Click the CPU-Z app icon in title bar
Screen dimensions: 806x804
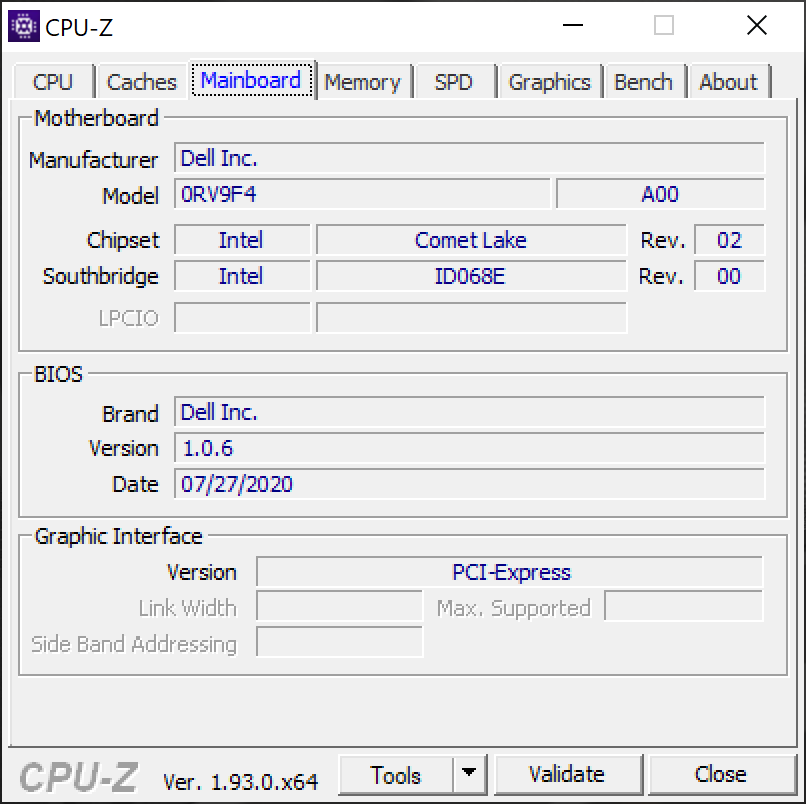[x=24, y=26]
